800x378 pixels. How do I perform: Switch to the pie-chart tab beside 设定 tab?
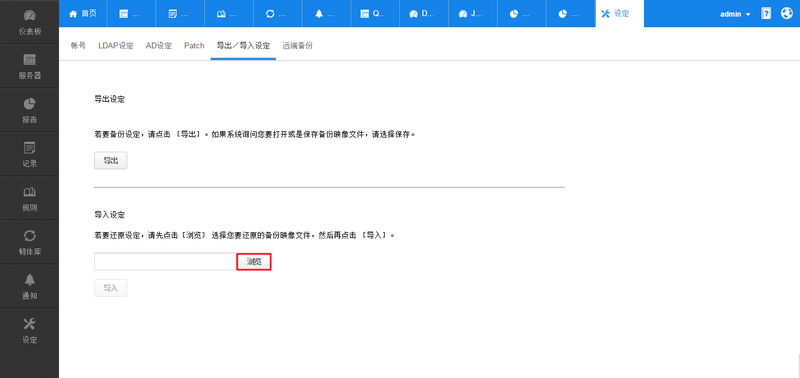tap(570, 14)
